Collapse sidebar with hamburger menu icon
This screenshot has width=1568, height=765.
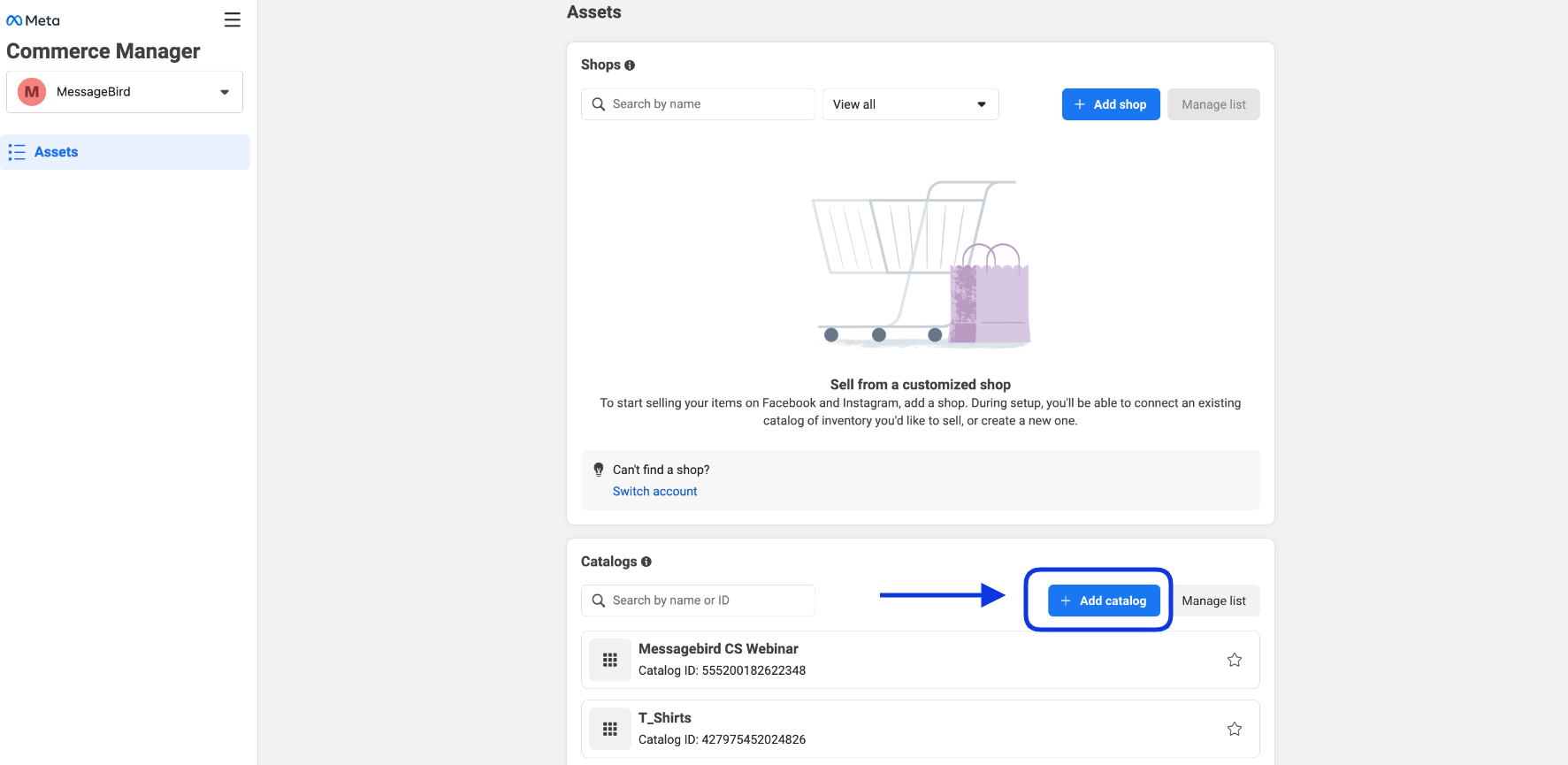pos(232,20)
